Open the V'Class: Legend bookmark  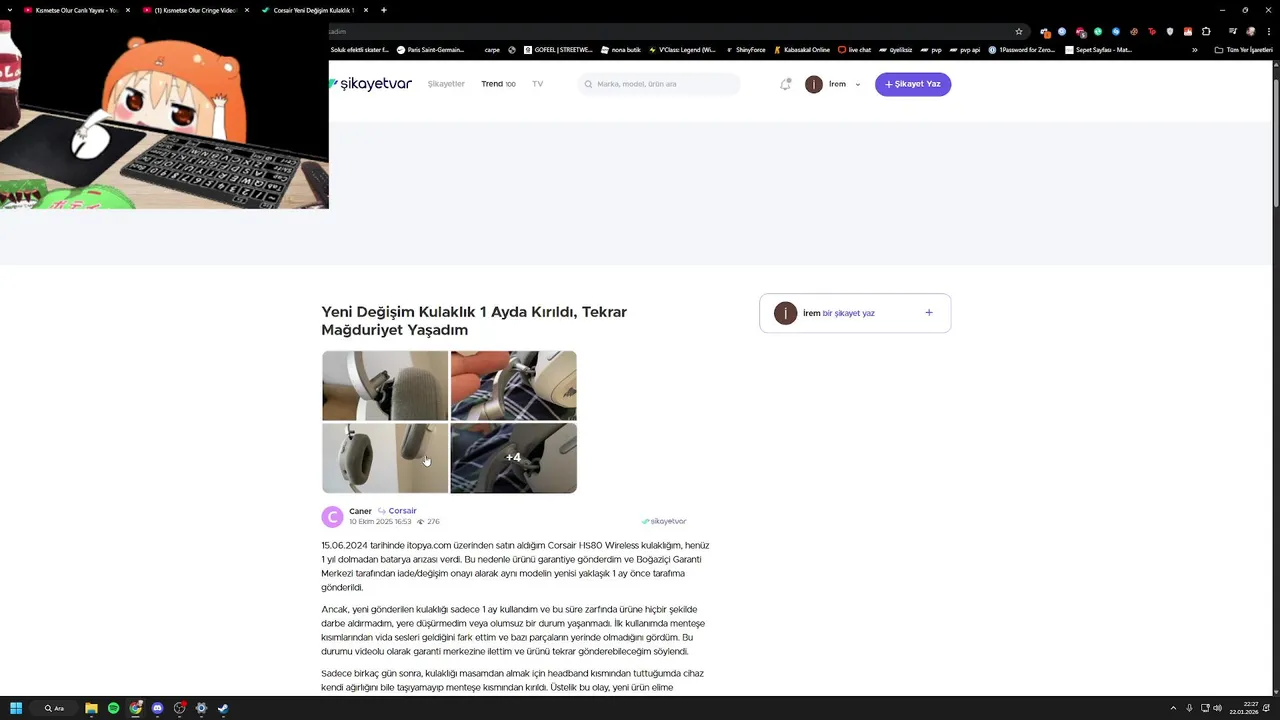click(682, 49)
